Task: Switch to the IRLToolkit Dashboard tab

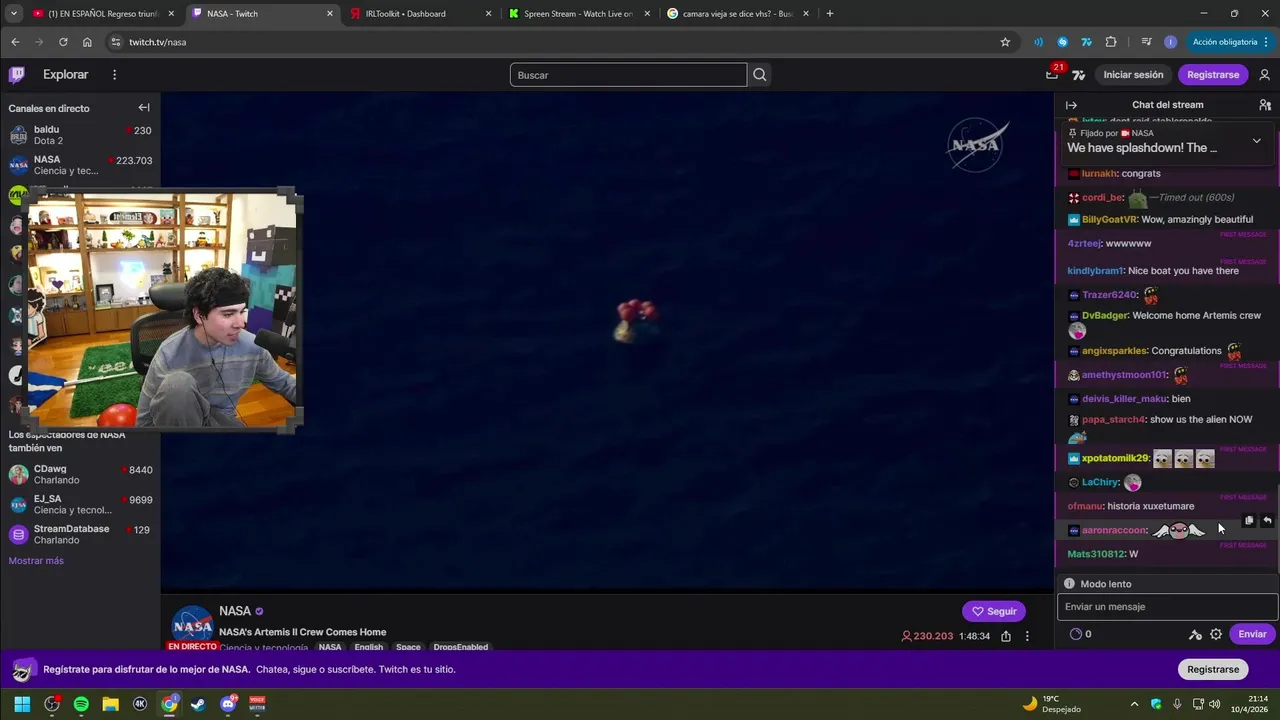Action: point(420,14)
